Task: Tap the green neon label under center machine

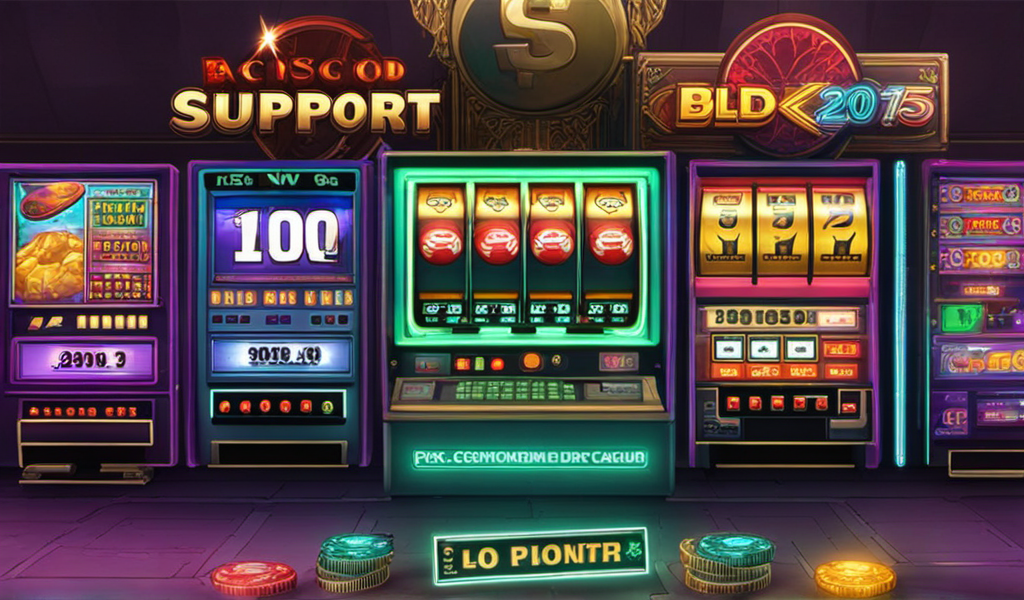Action: [x=530, y=458]
